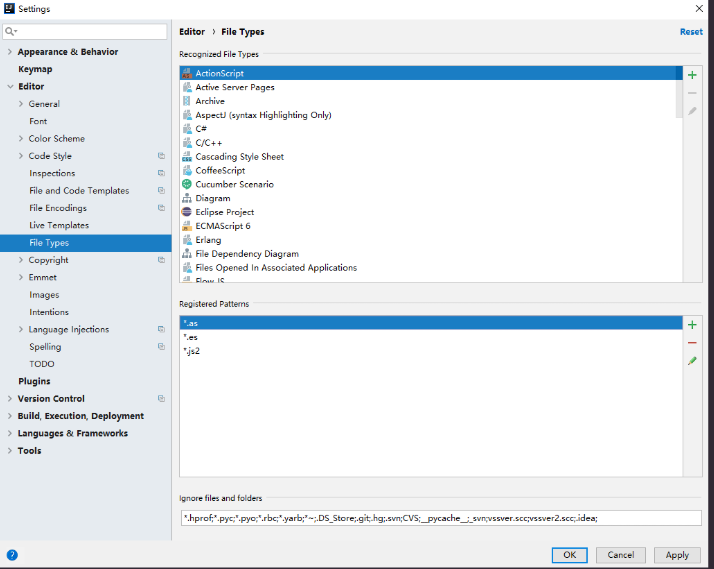Expand the Copyright node
This screenshot has width=714, height=569.
[20, 260]
